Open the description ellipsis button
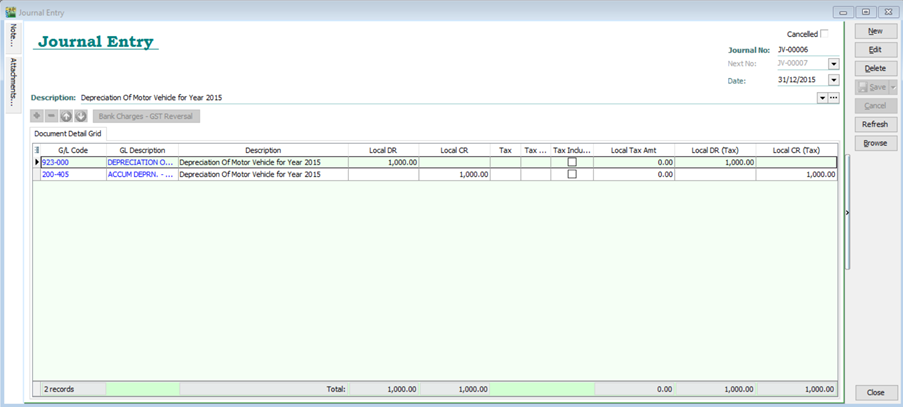Screen dimensions: 903x407 (833, 98)
